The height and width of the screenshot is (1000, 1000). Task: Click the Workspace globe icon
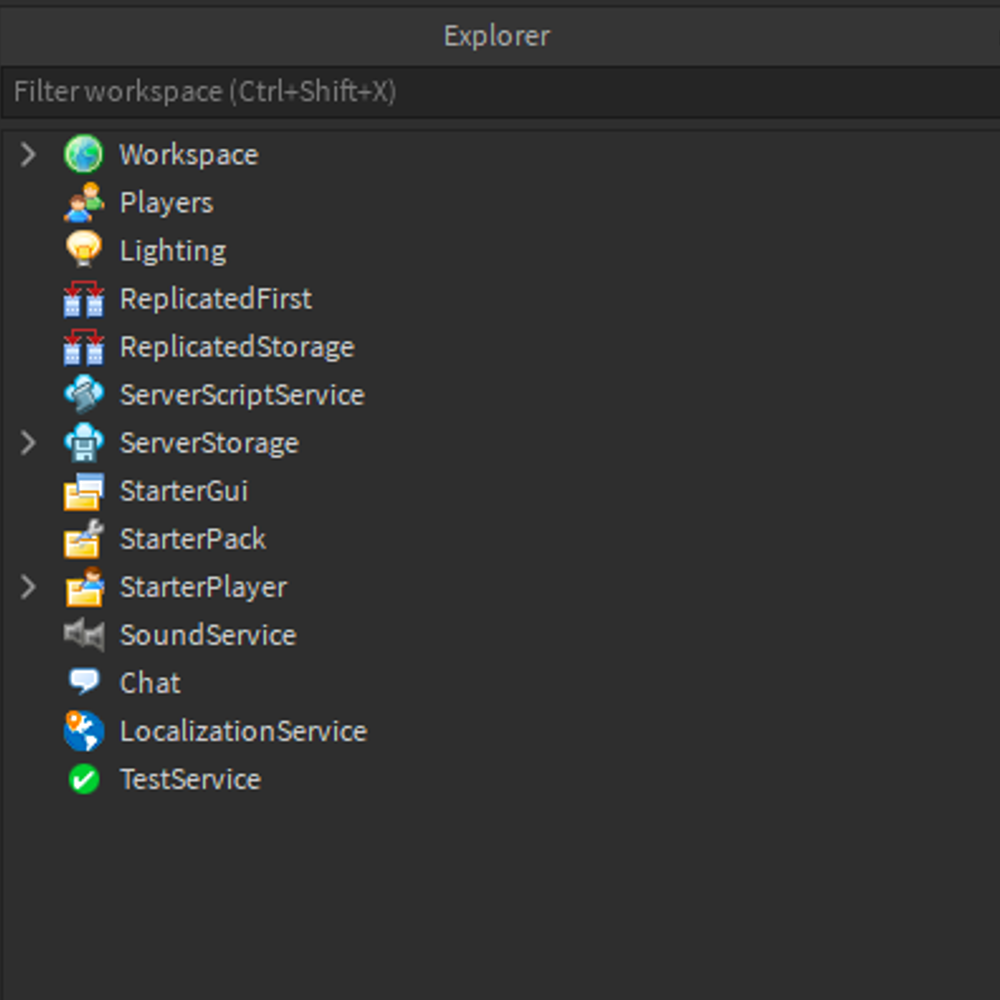click(84, 155)
